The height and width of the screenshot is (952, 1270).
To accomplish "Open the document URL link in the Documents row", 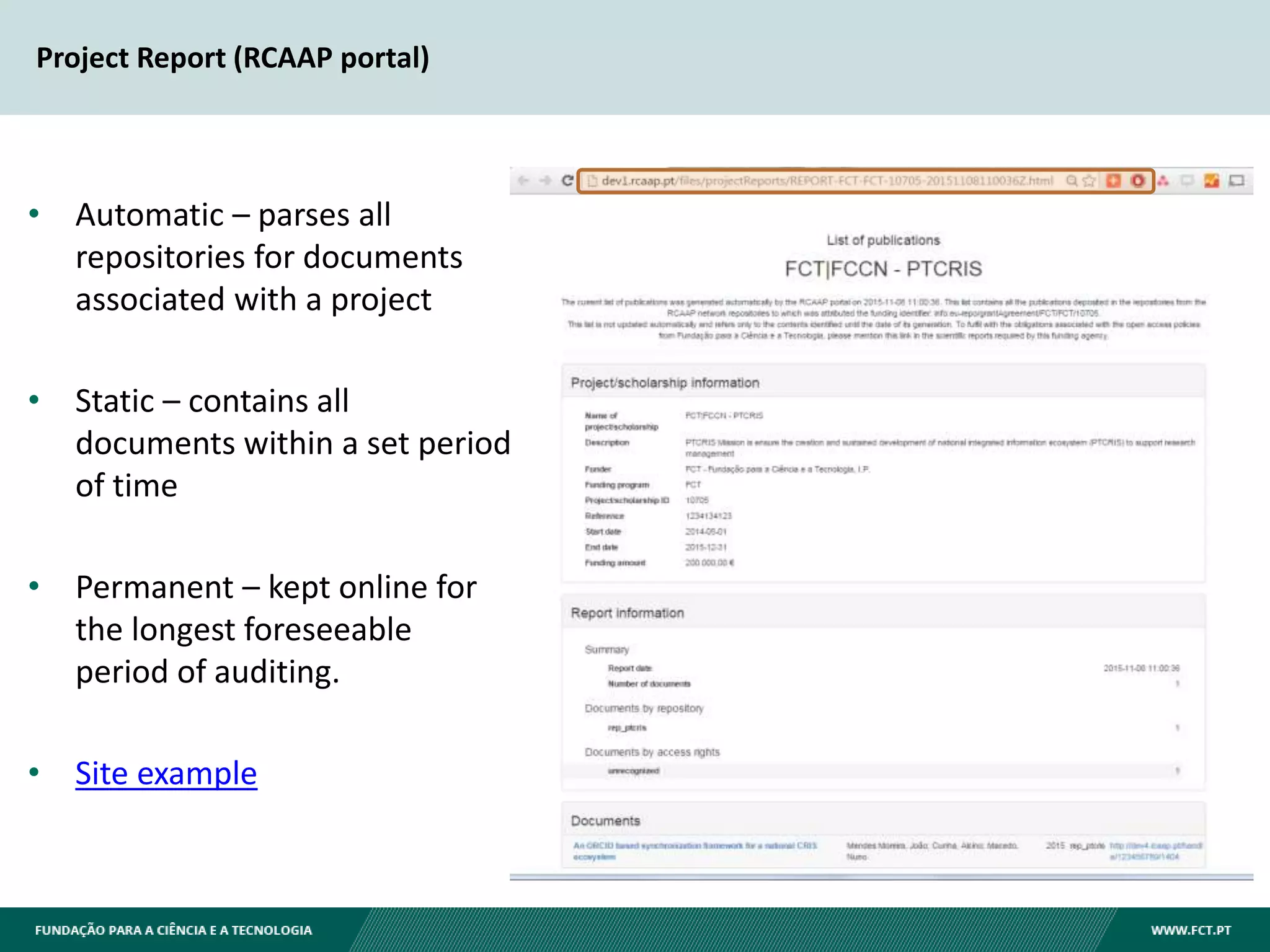I will (1155, 851).
